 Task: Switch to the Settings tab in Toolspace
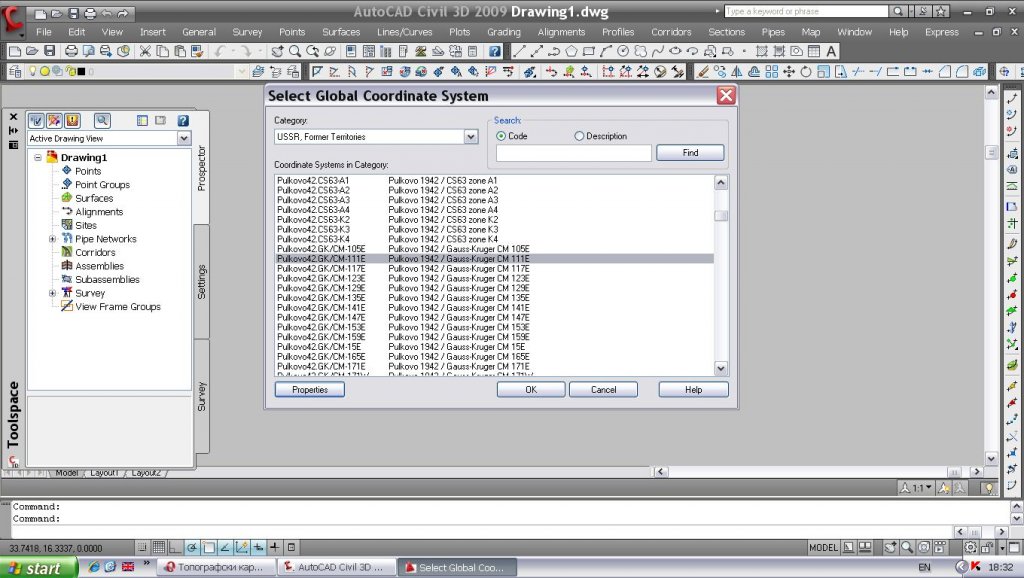pyautogui.click(x=201, y=282)
